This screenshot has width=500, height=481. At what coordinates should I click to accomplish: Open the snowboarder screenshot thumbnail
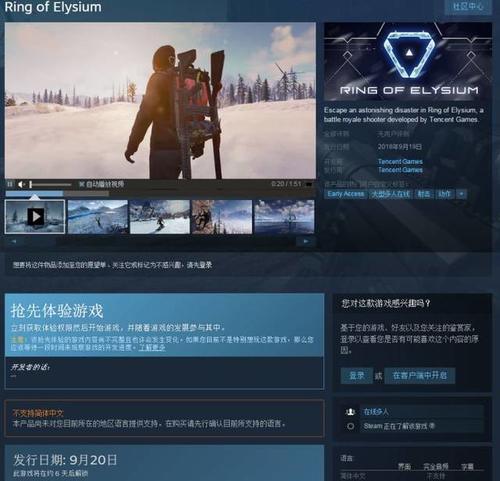(x=160, y=217)
